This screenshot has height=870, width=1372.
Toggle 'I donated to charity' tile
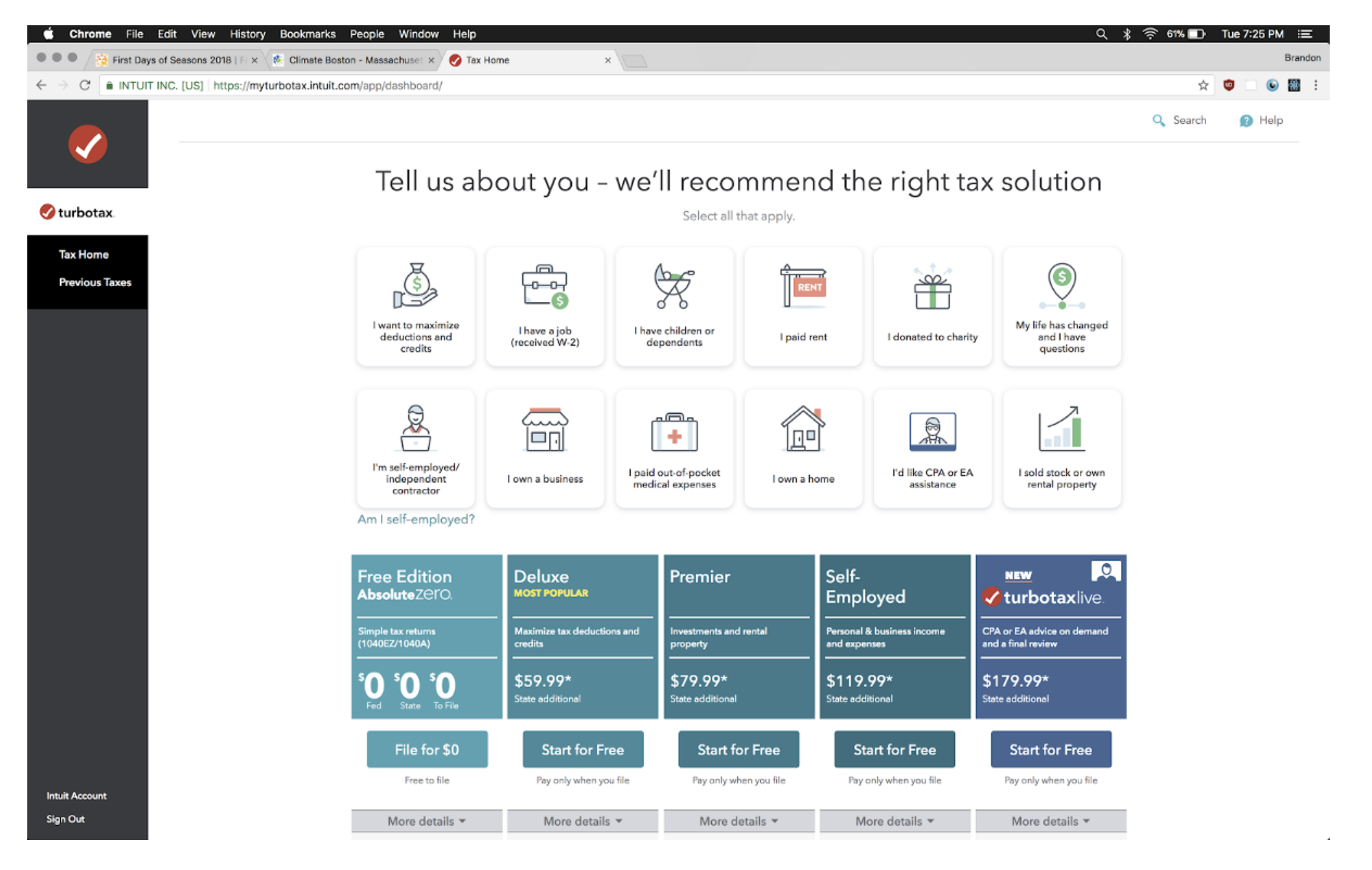click(x=932, y=307)
